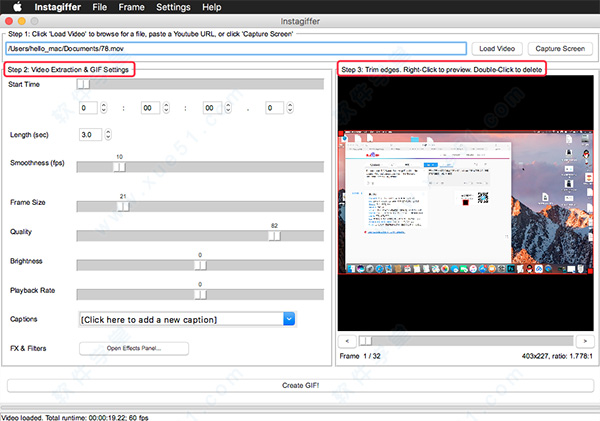The height and width of the screenshot is (421, 600).
Task: Click the 'FX & Filters' label
Action: [28, 348]
